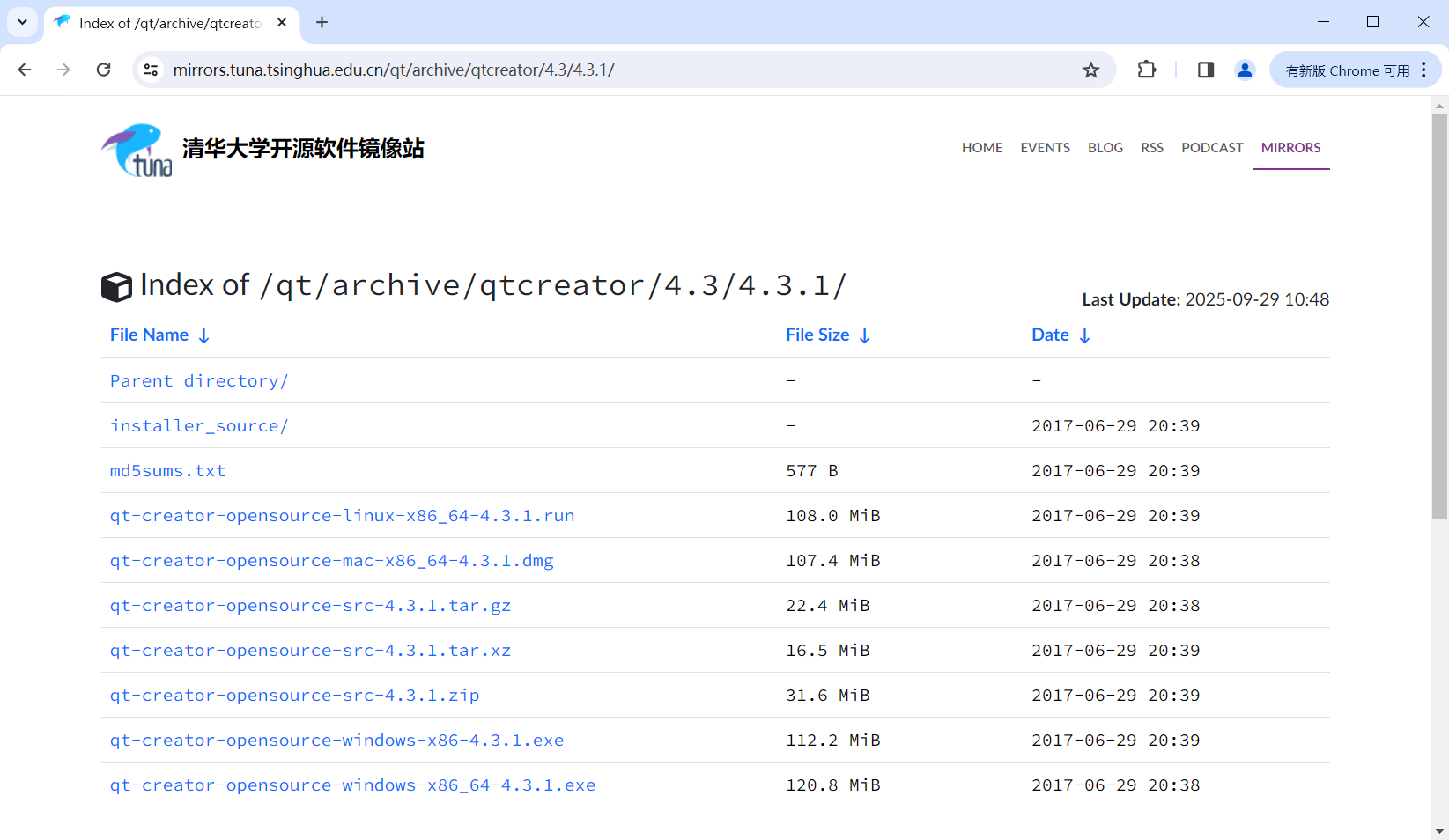The width and height of the screenshot is (1449, 840).
Task: Open the Chrome profile avatar
Action: point(1245,70)
